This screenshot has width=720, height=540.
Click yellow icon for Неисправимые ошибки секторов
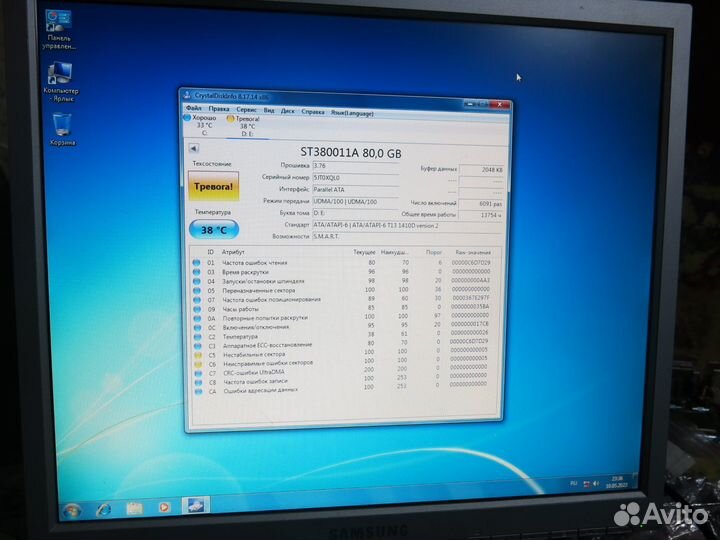coord(198,364)
